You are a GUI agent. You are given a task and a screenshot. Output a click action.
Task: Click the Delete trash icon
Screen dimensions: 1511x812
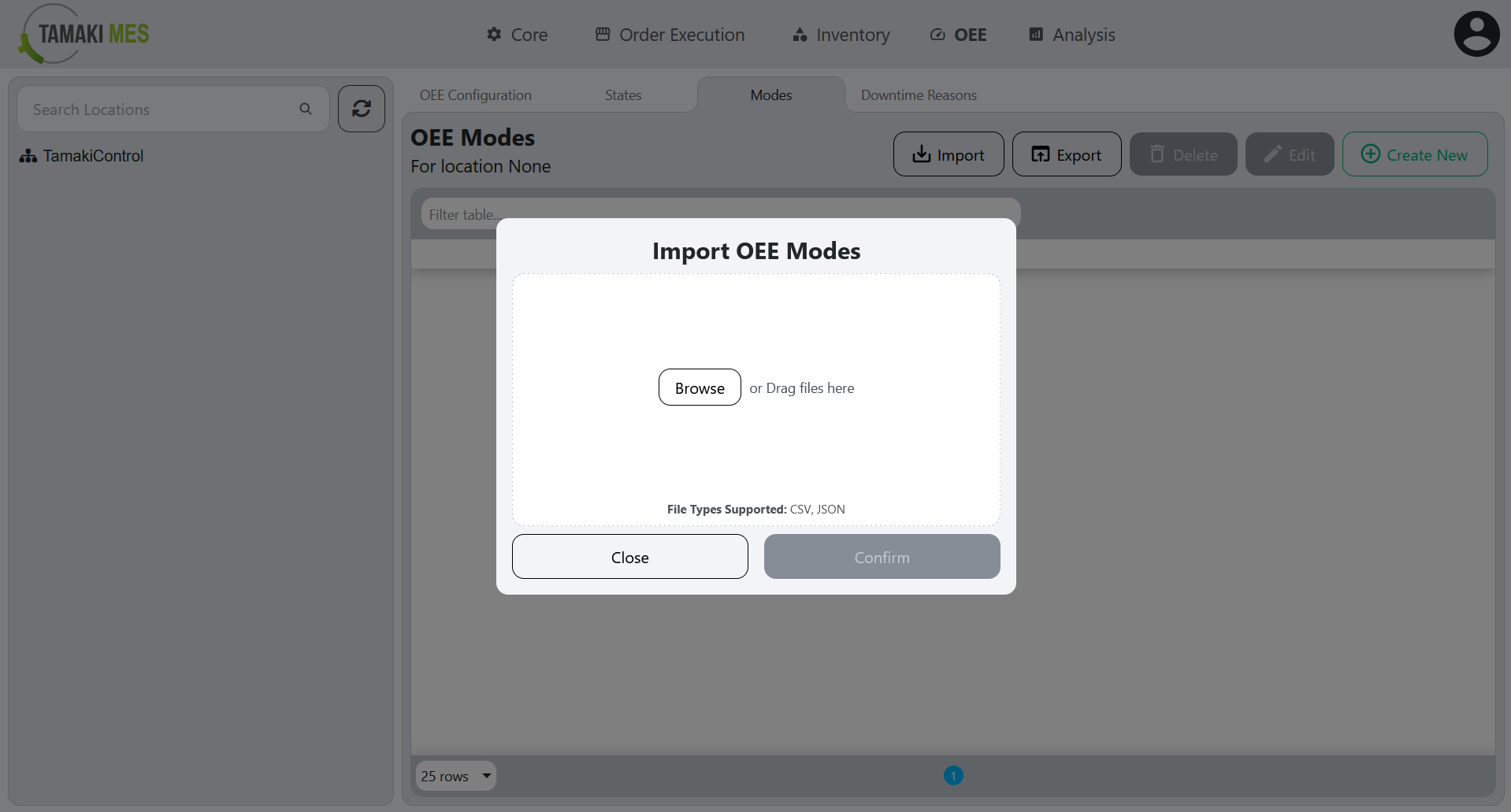pyautogui.click(x=1157, y=154)
